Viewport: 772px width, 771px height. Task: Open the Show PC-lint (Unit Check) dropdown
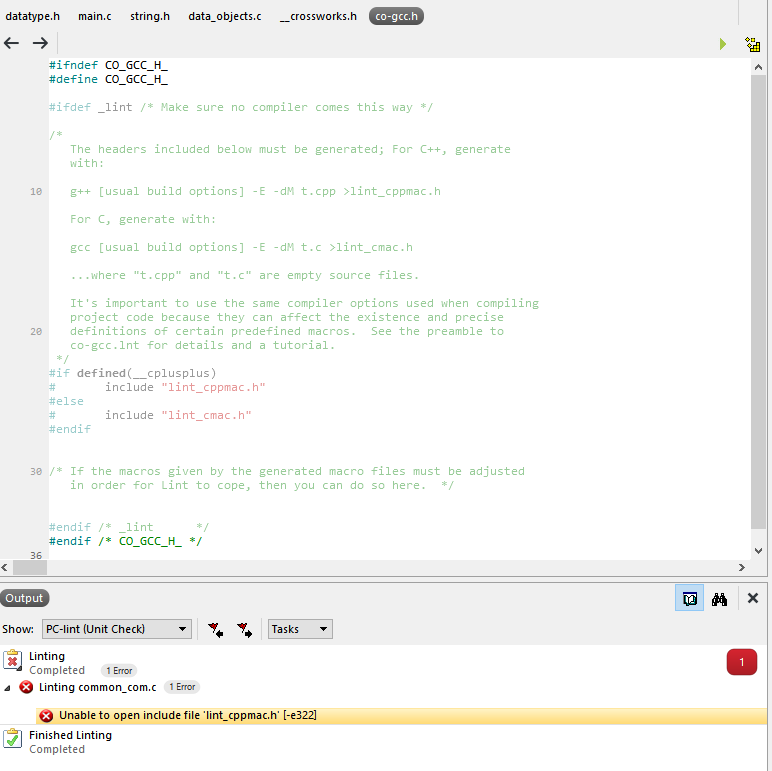[117, 629]
